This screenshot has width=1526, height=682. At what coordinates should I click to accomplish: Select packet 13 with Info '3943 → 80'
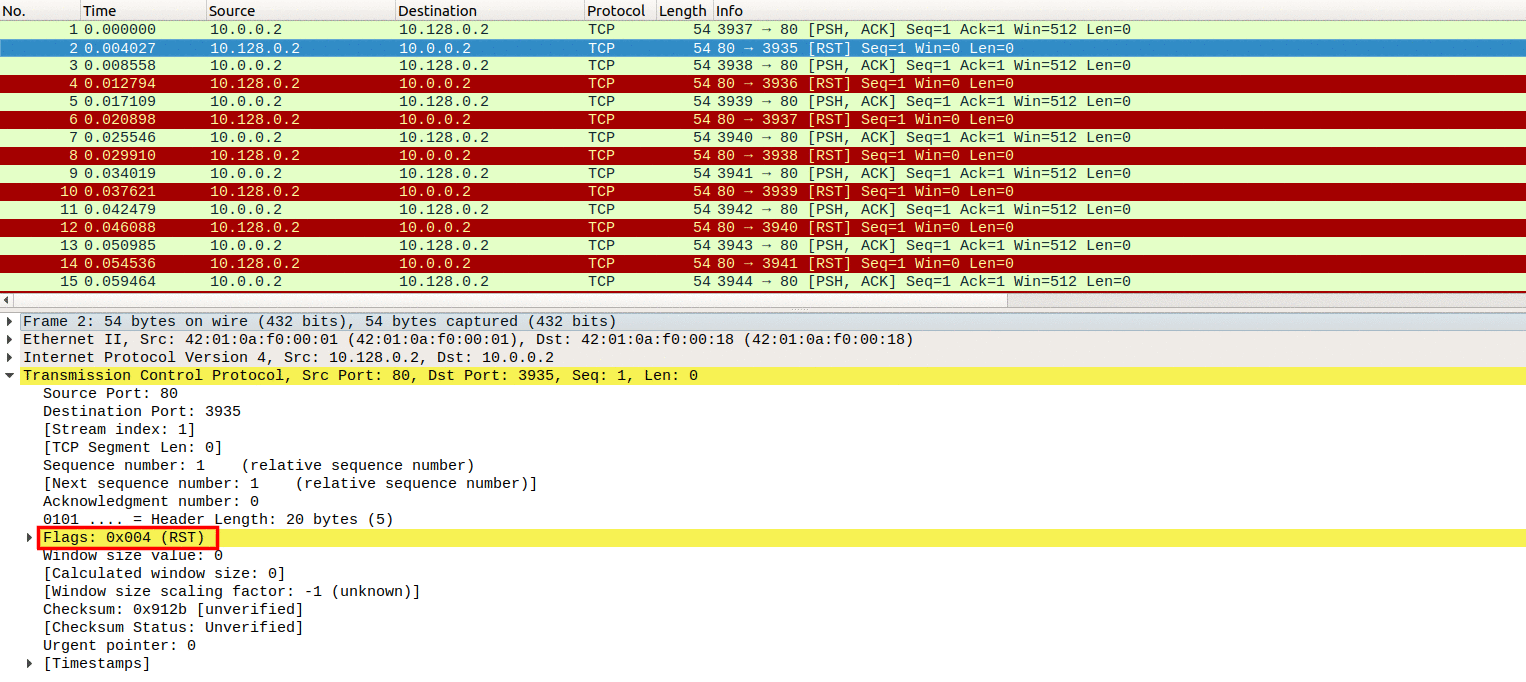[763, 246]
